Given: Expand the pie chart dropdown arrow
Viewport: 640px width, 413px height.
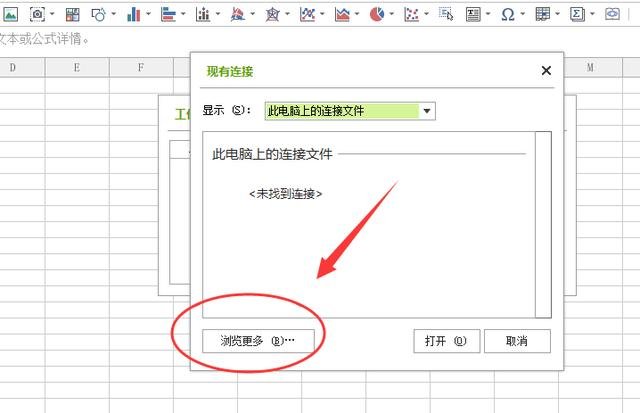Looking at the screenshot, I should (x=391, y=14).
